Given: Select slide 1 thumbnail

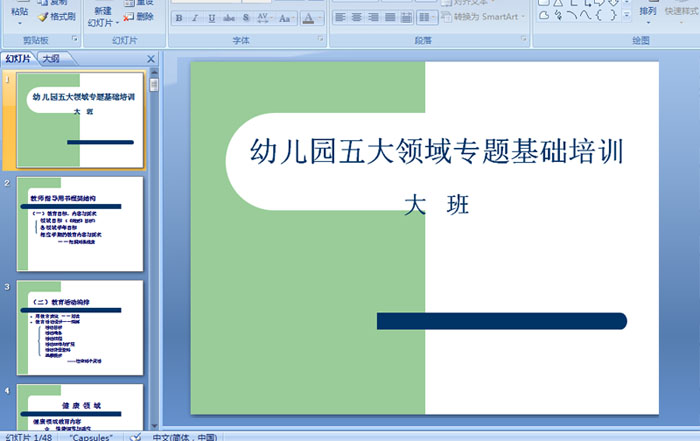Looking at the screenshot, I should point(80,121).
